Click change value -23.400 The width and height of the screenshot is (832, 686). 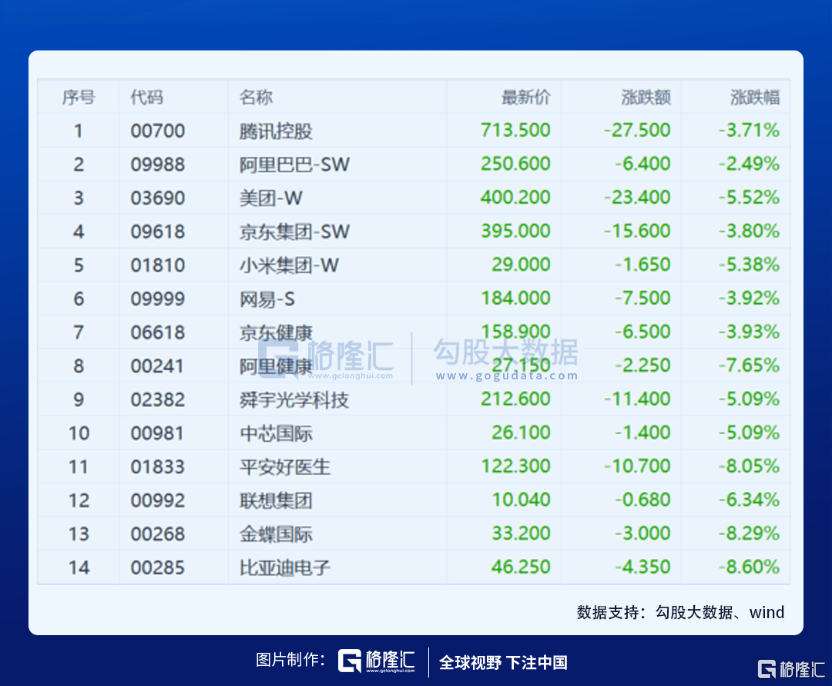point(637,197)
